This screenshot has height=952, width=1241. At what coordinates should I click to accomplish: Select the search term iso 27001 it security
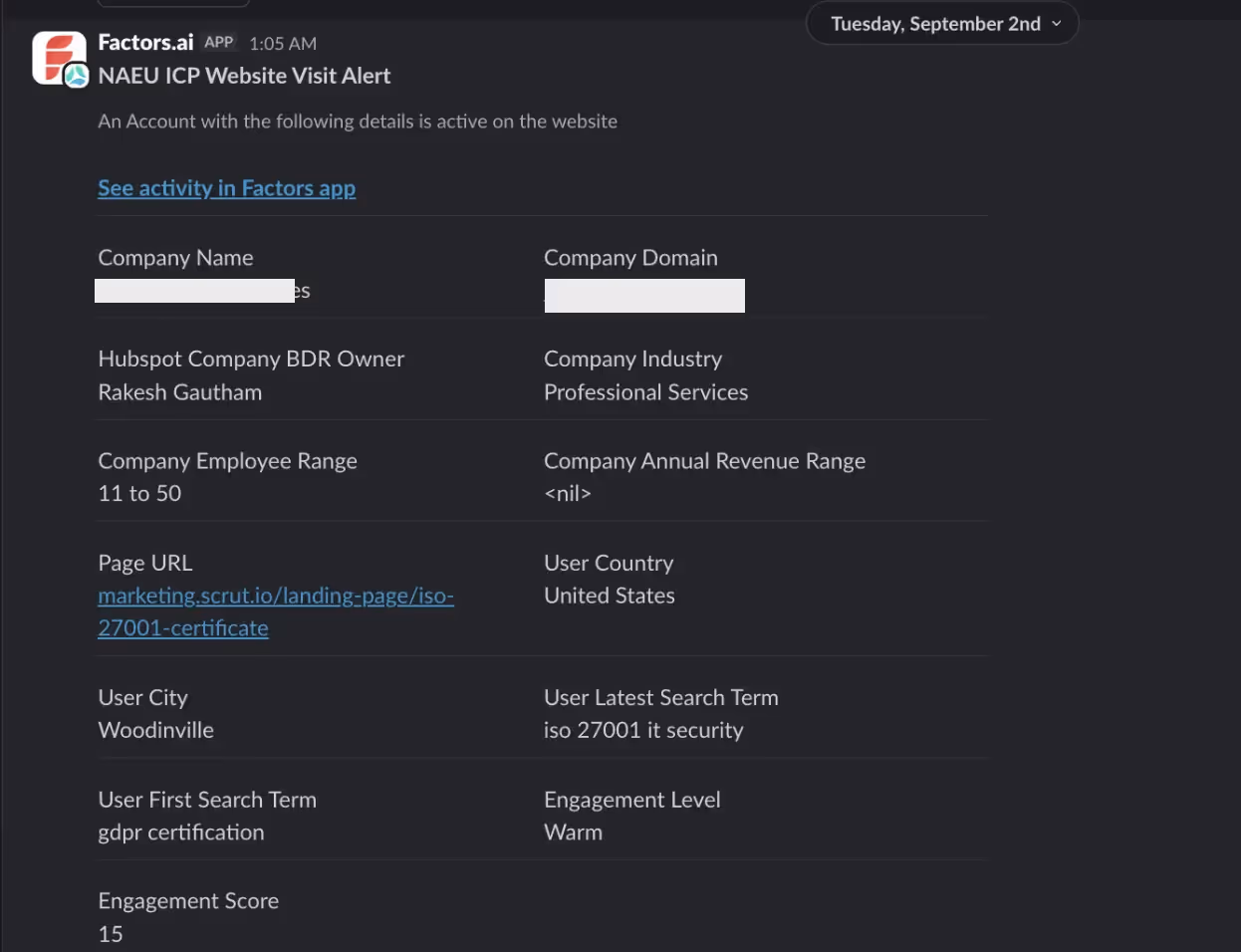tap(643, 730)
